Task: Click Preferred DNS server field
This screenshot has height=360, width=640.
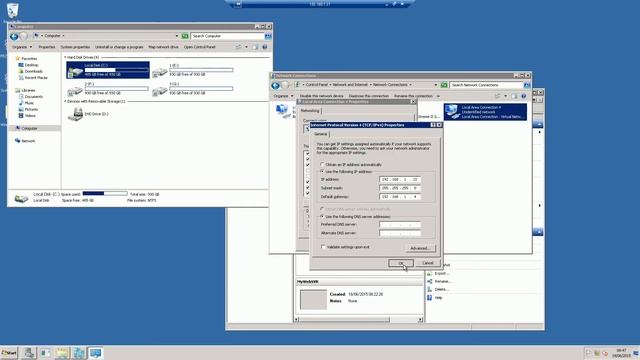Action: pos(400,224)
